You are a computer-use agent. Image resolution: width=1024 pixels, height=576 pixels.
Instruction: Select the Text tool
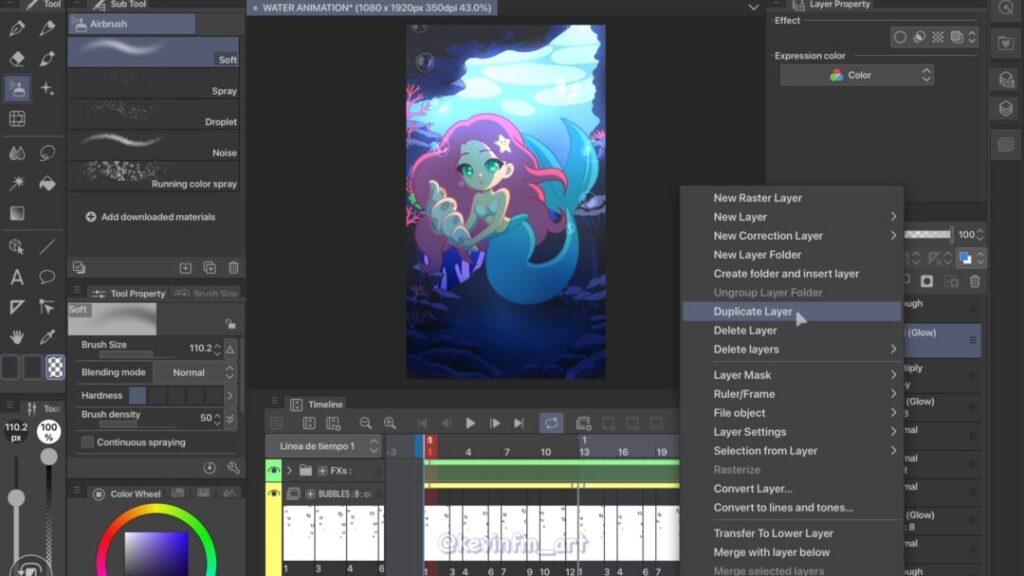coord(17,277)
